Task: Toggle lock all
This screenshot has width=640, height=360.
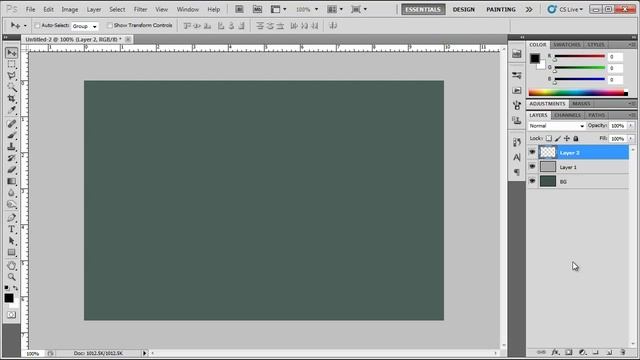Action: 576,138
